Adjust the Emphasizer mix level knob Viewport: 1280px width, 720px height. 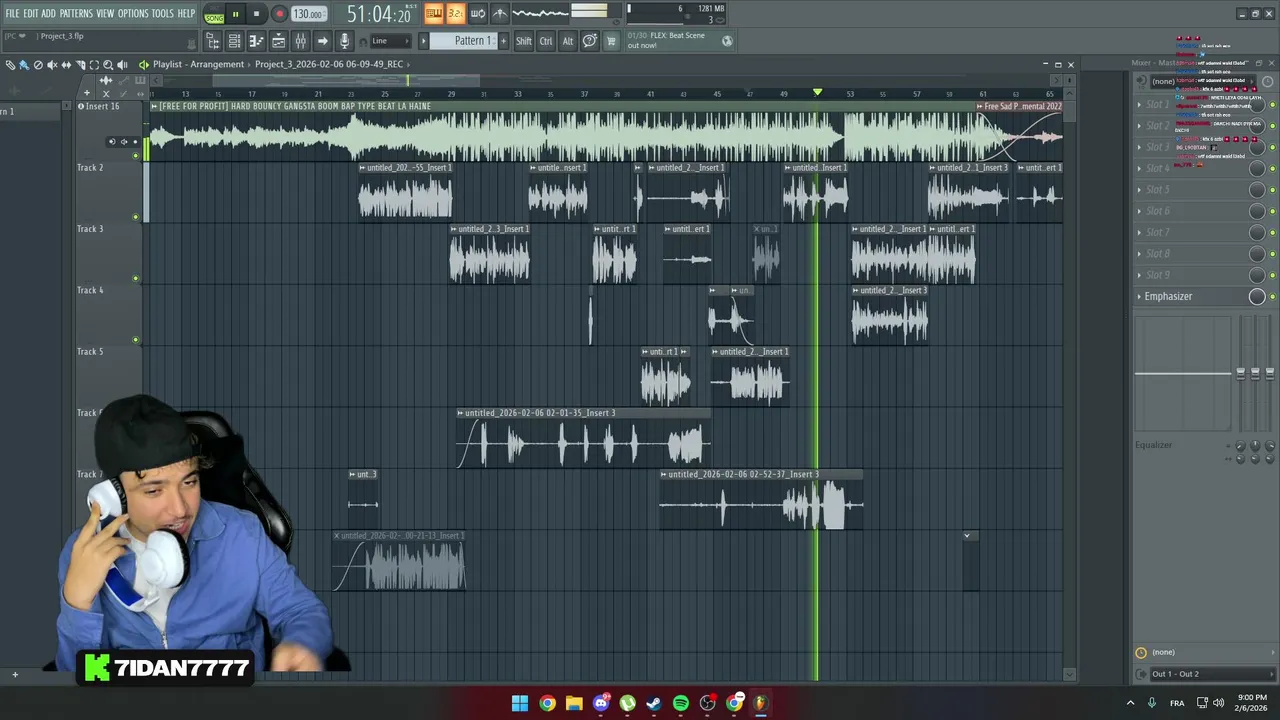tap(1257, 296)
